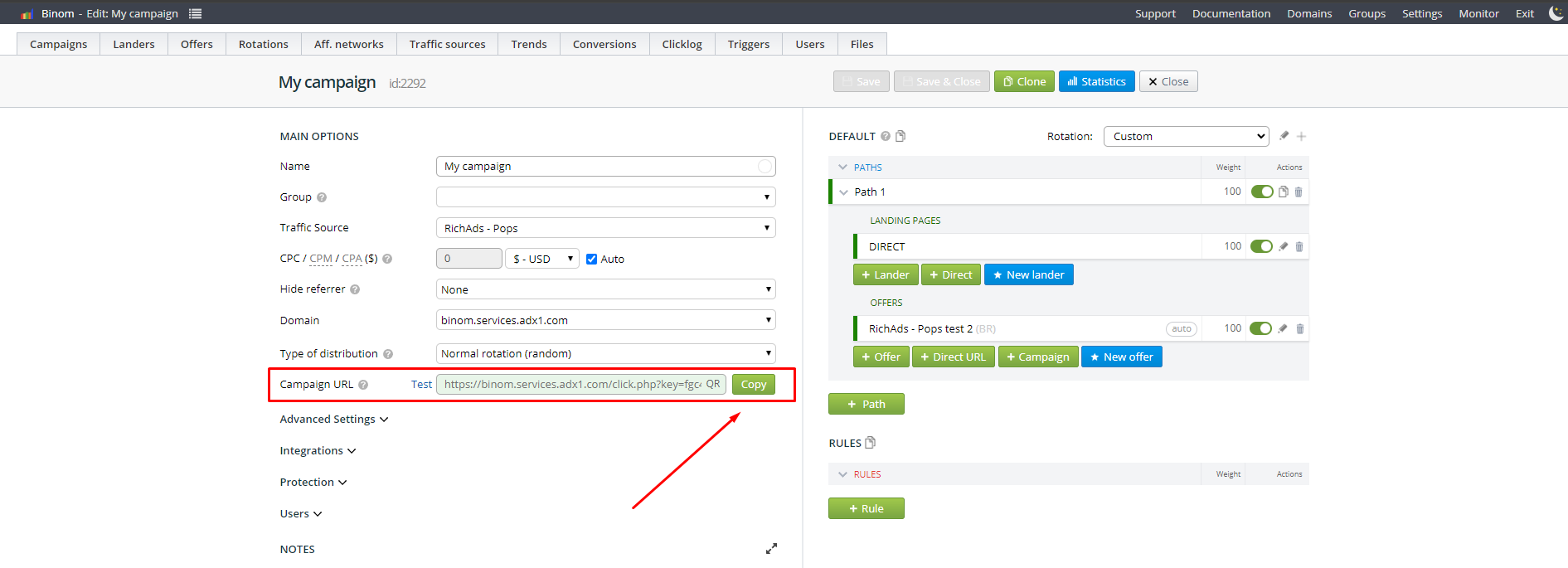Toggle Path 1 active switch
Screen dimensions: 1568x568
point(1262,192)
